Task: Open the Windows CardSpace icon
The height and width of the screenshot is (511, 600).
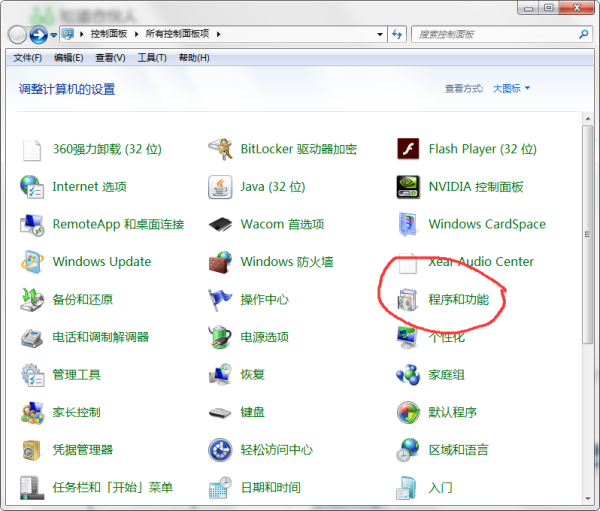Action: click(x=408, y=224)
